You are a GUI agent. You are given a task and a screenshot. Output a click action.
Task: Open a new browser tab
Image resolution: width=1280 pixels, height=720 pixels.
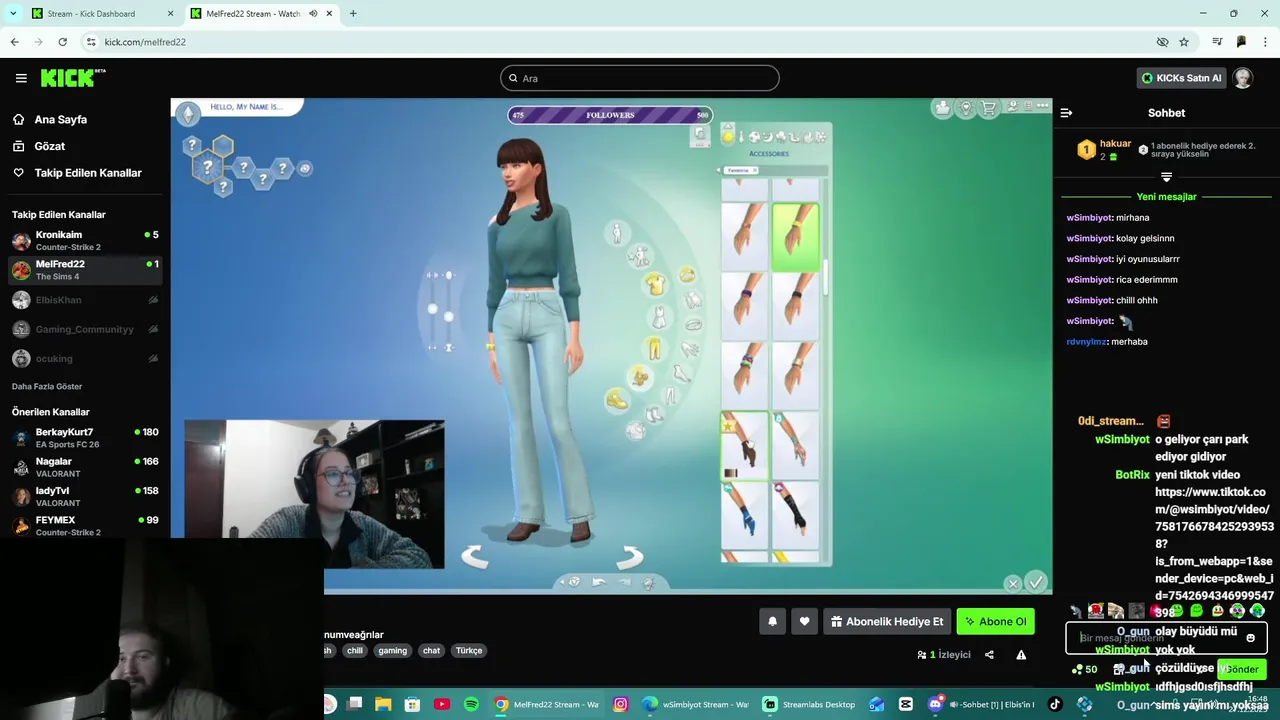(353, 14)
